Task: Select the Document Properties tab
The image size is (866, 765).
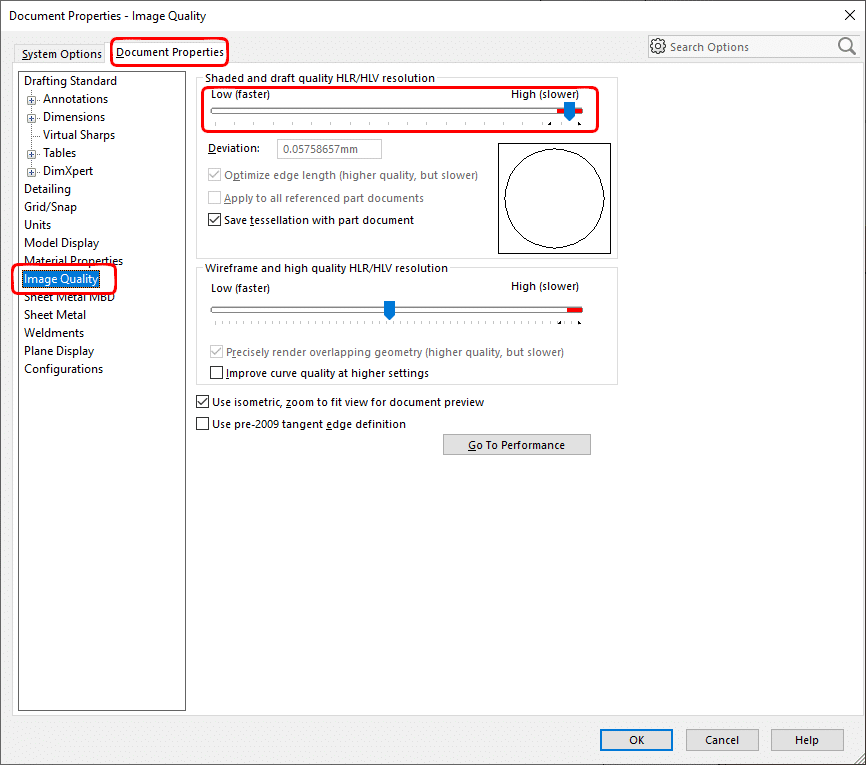Action: point(170,52)
